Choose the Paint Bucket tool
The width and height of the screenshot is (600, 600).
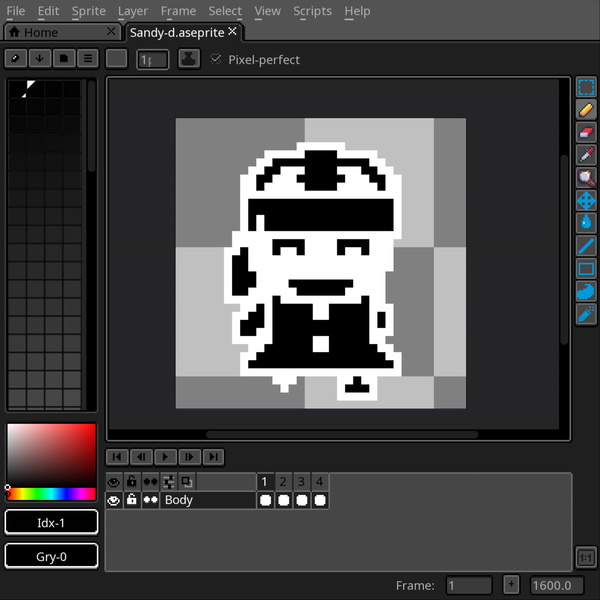pyautogui.click(x=587, y=223)
